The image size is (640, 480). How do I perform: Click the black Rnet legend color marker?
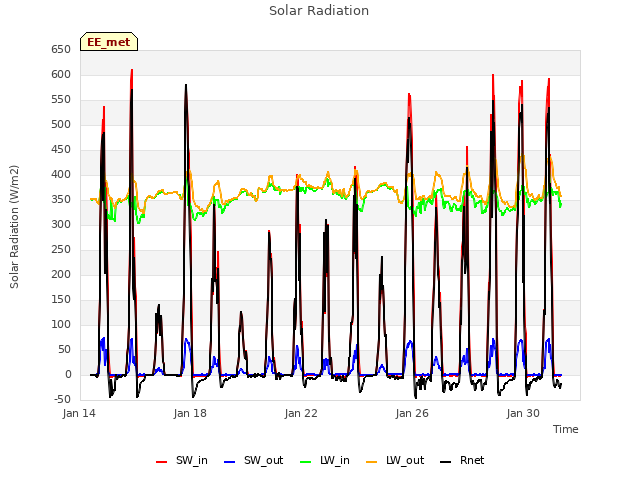(446, 462)
